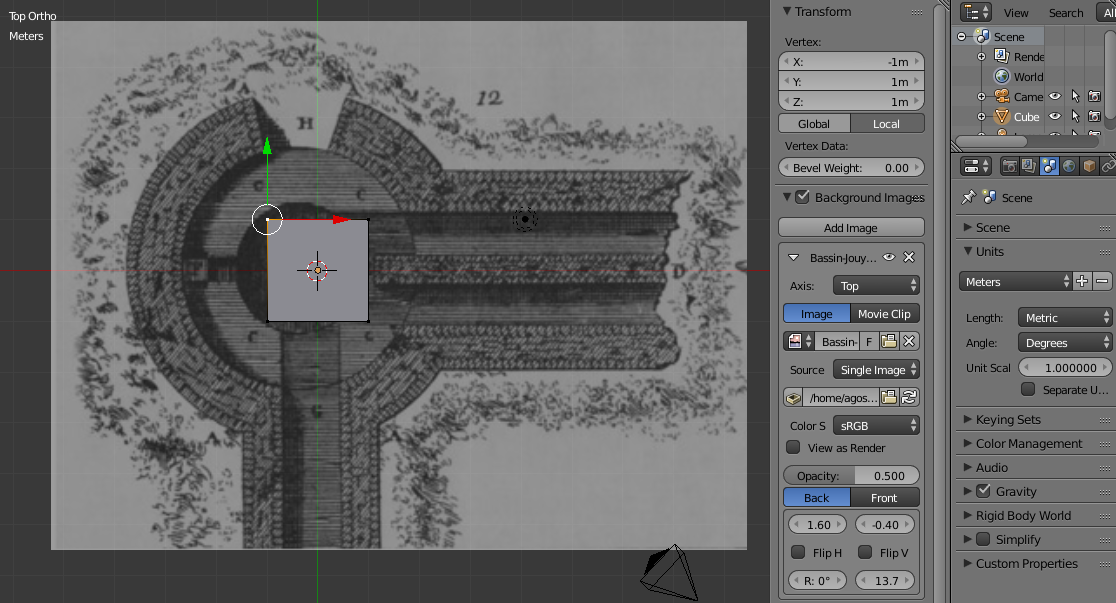
Task: Open the outliner View menu
Action: click(1016, 13)
